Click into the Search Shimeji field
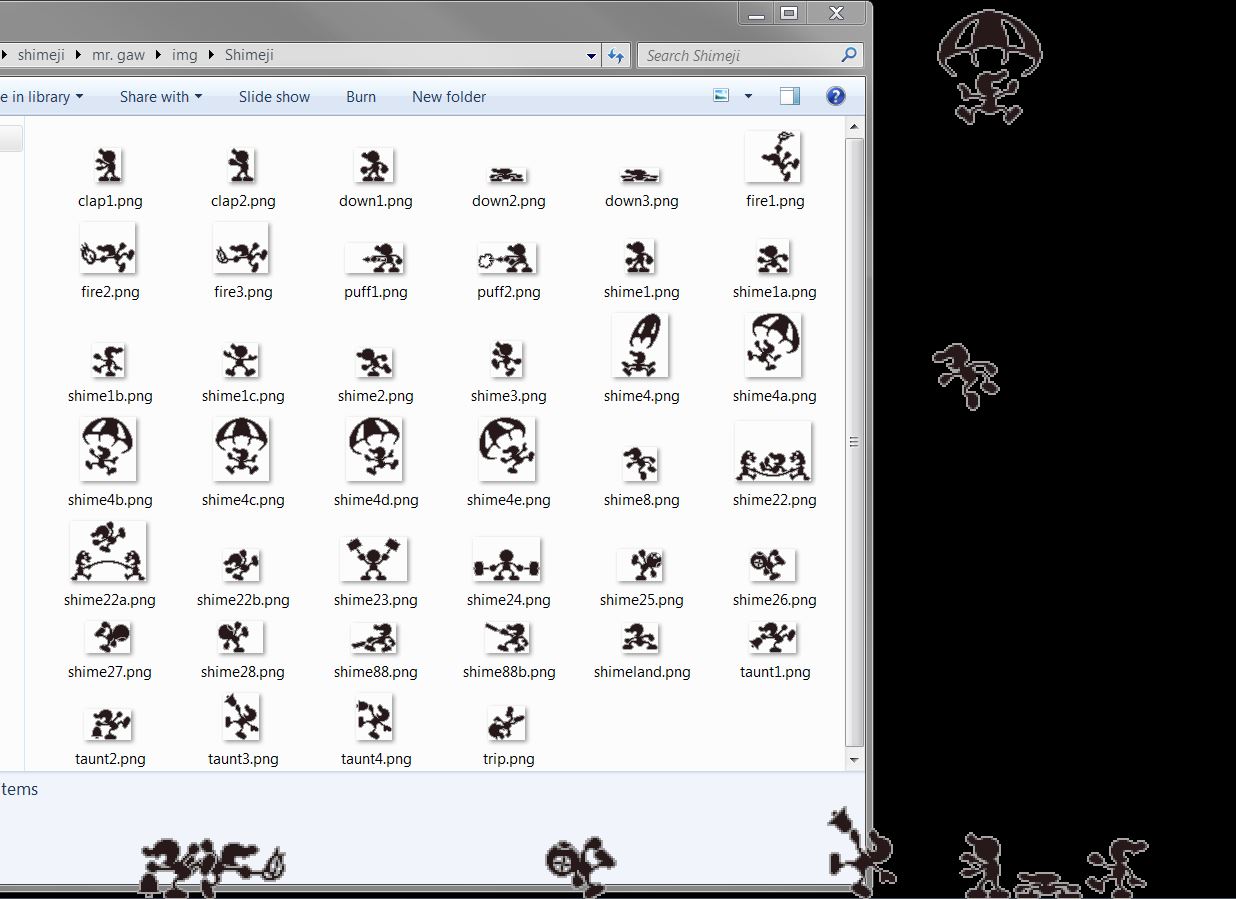This screenshot has height=899, width=1236. (740, 55)
